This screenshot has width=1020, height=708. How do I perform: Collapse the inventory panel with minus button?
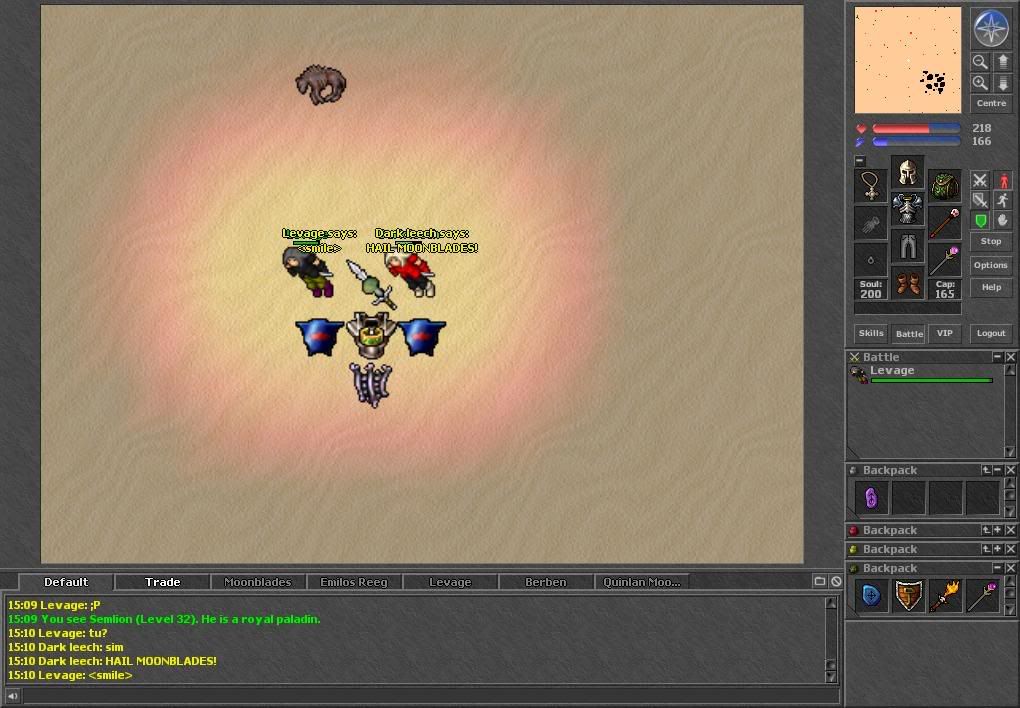[860, 160]
